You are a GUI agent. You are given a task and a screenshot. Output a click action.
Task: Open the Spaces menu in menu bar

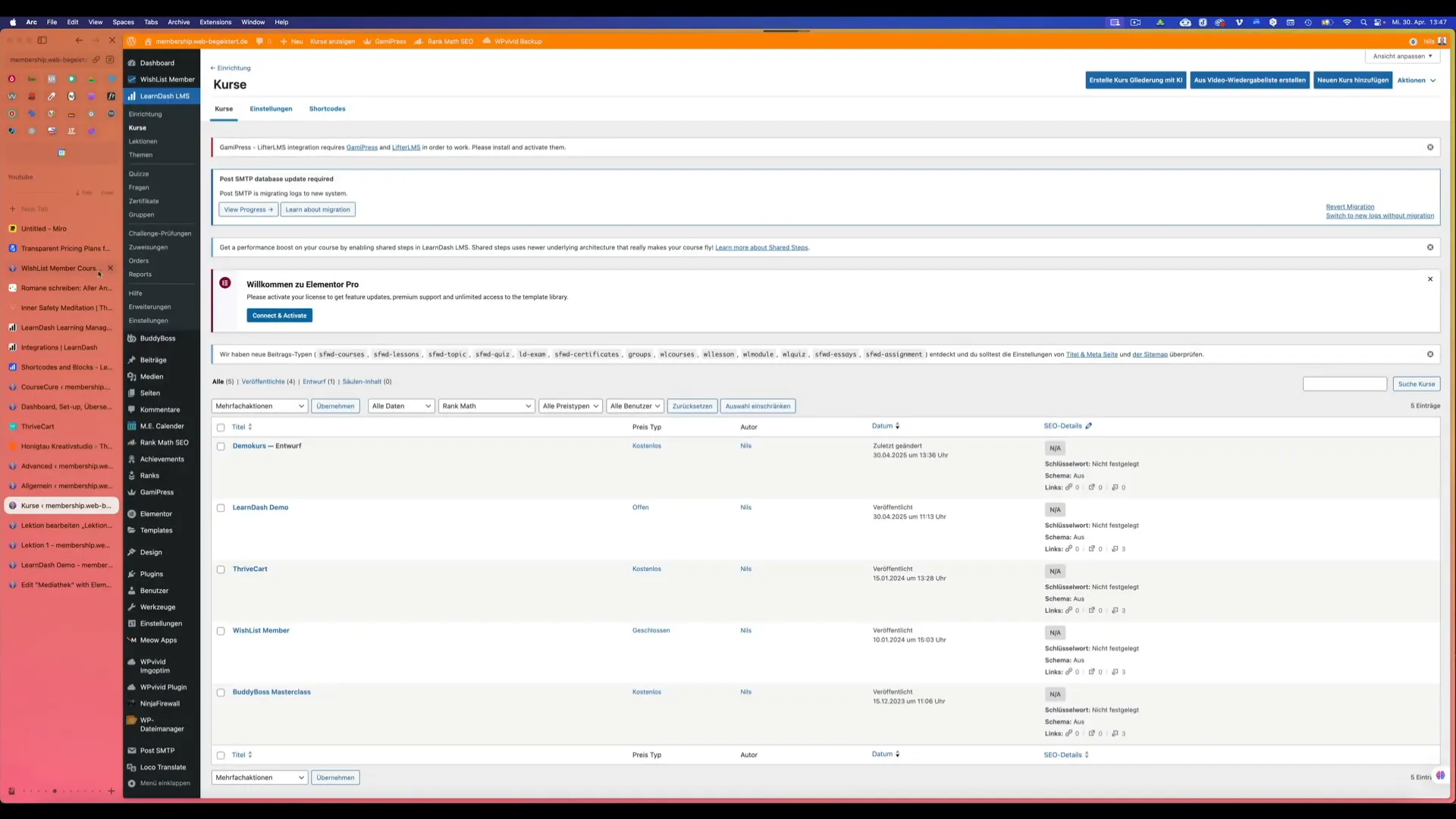123,22
